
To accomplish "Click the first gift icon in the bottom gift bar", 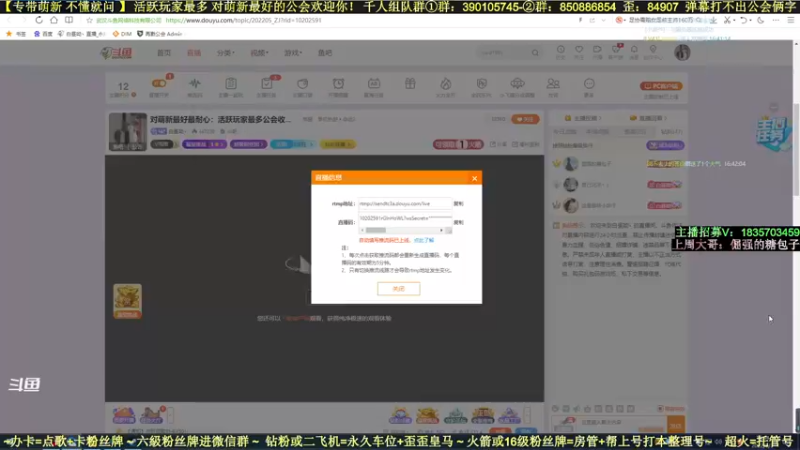I will [123, 415].
